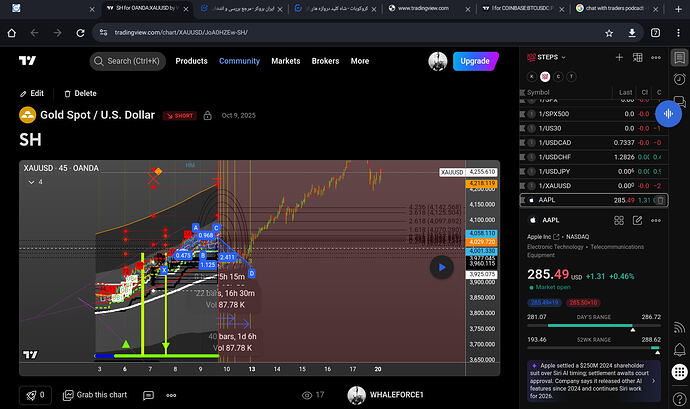Select the K watchlist circle
Image resolution: width=690 pixels, height=409 pixels.
pos(532,77)
